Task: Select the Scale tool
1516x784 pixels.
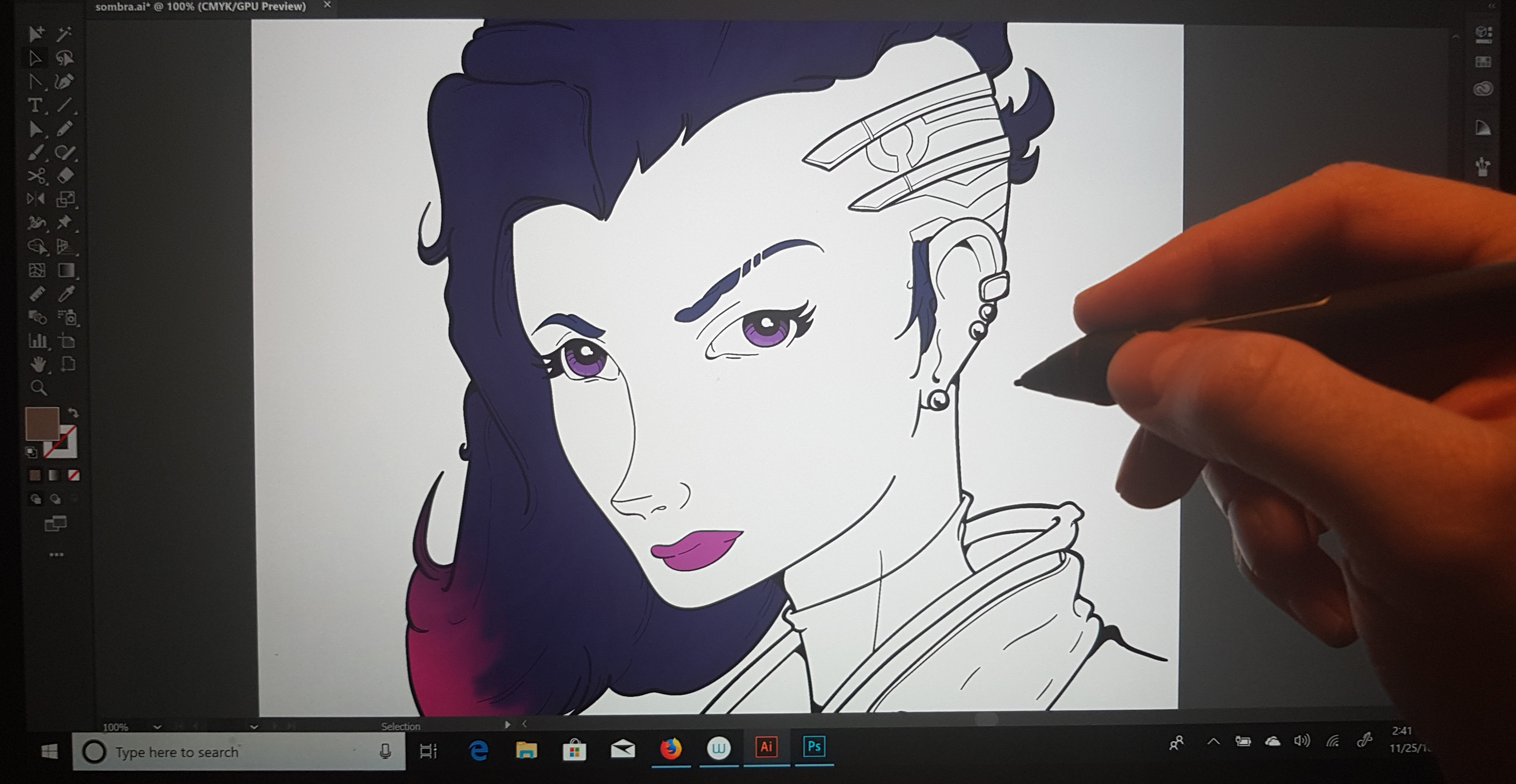Action: [x=65, y=199]
